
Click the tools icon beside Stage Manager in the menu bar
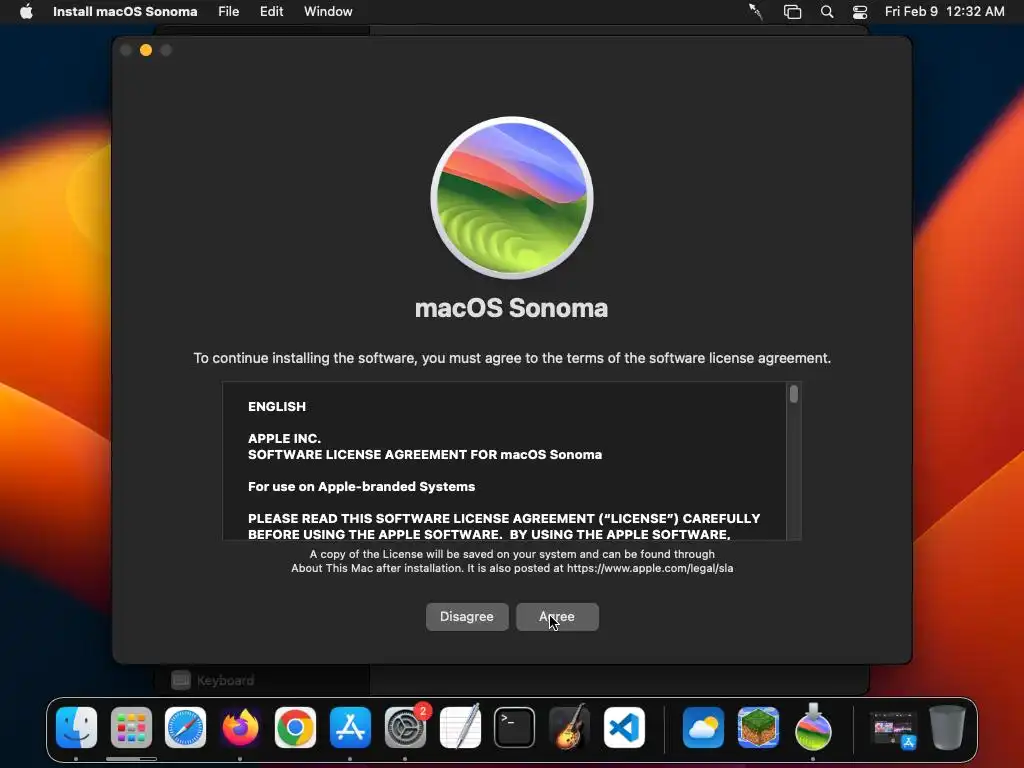point(756,12)
